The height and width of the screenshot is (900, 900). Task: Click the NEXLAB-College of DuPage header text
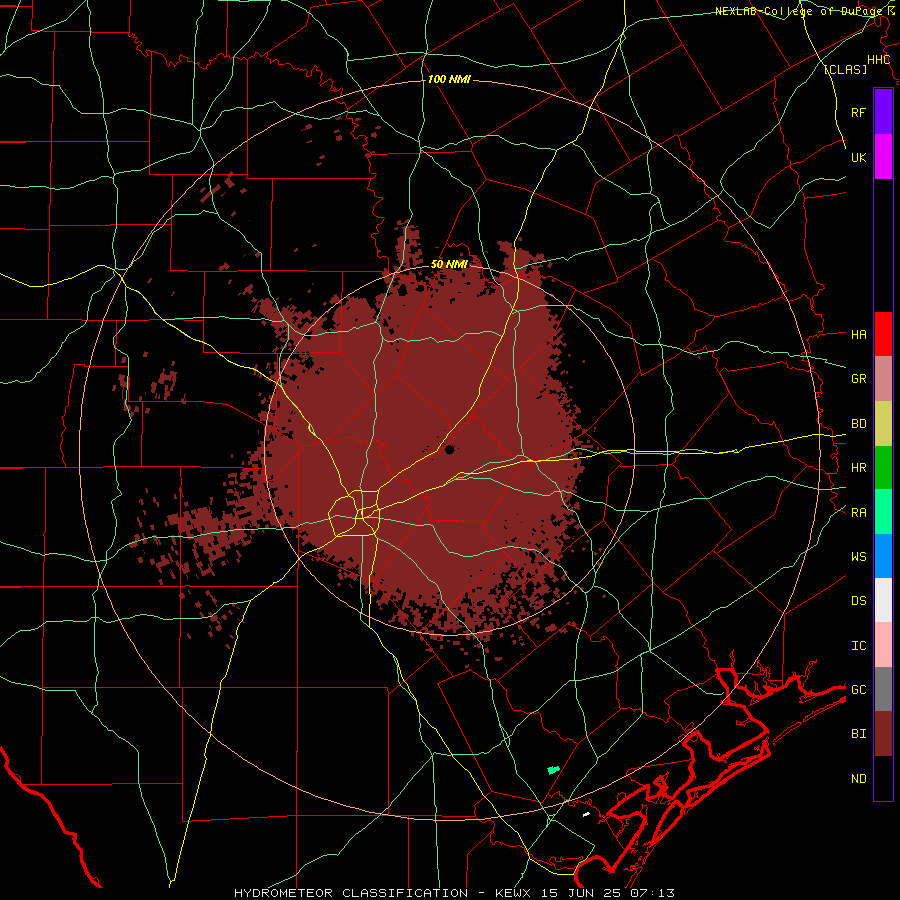click(x=801, y=11)
